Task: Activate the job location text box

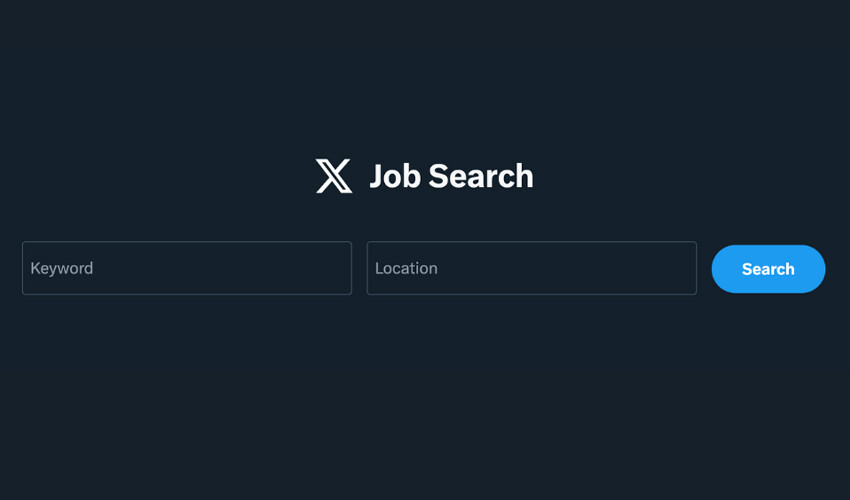Action: [x=531, y=268]
